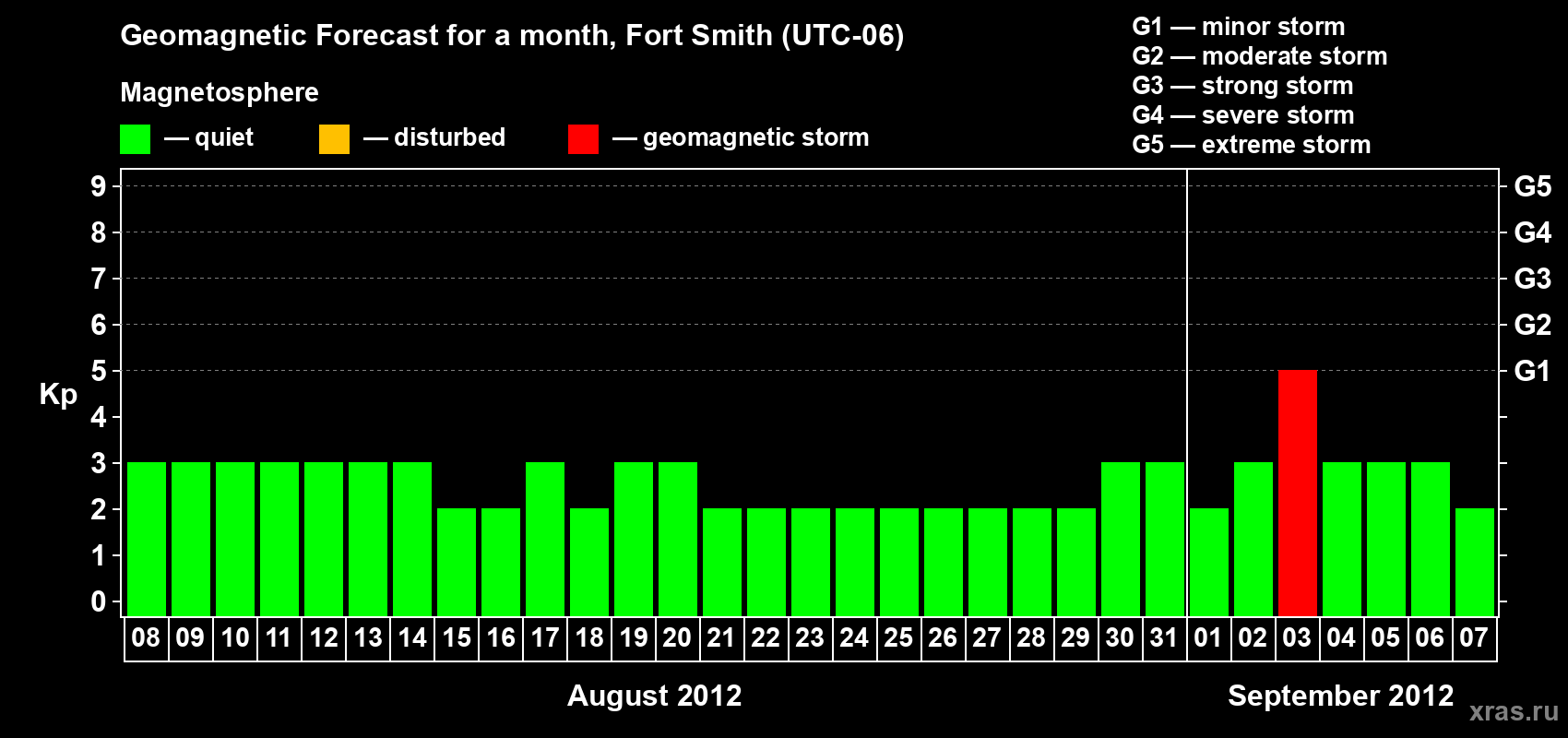Click the G5 label on right axis
1568x738 pixels.
(1532, 186)
